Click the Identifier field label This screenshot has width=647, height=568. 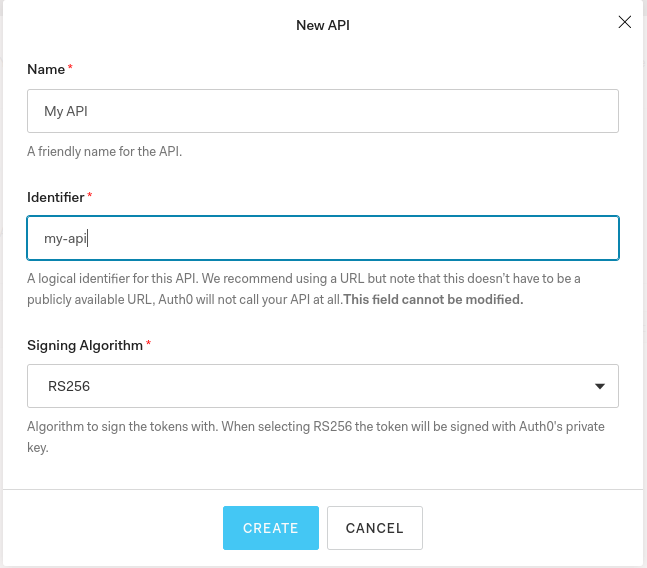tap(56, 197)
